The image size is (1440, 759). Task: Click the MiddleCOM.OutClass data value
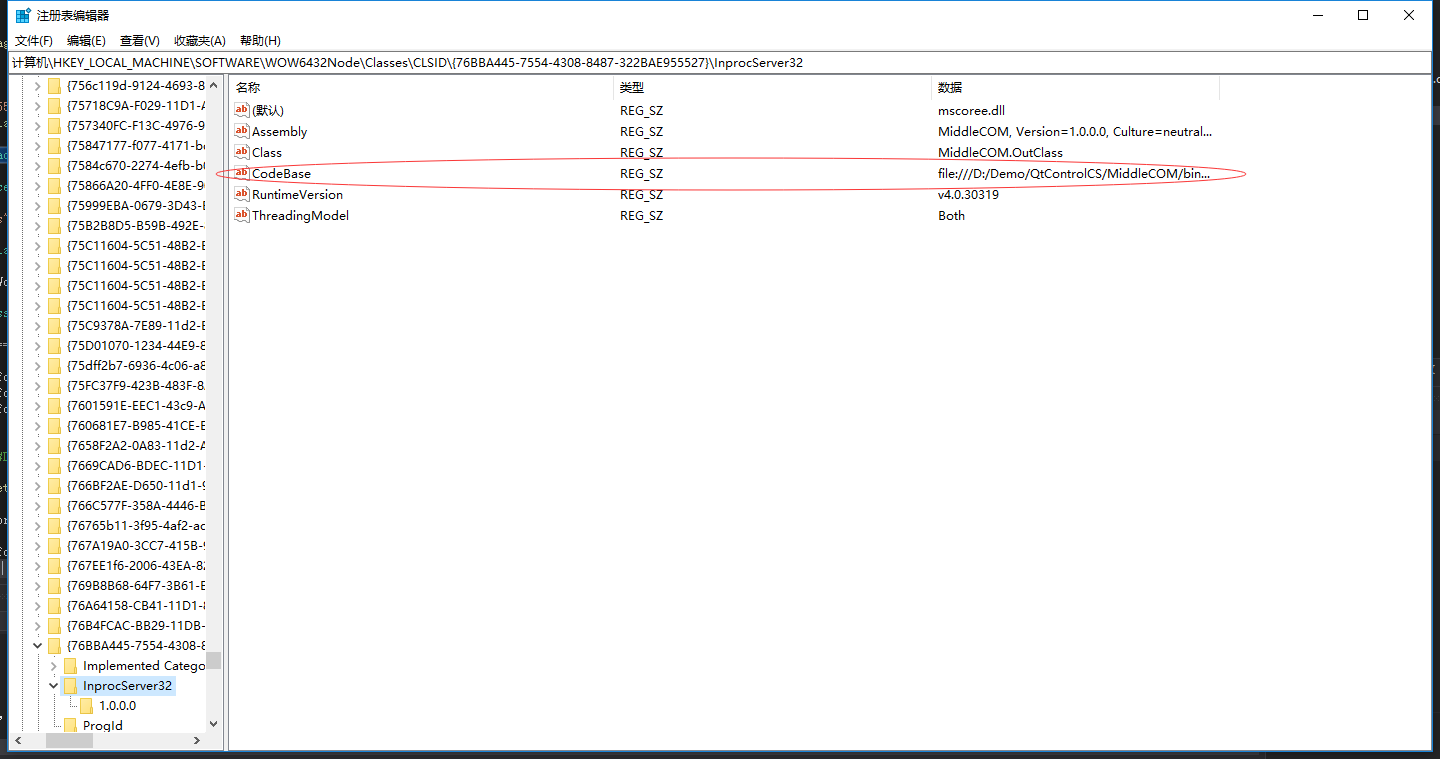[x=1000, y=152]
